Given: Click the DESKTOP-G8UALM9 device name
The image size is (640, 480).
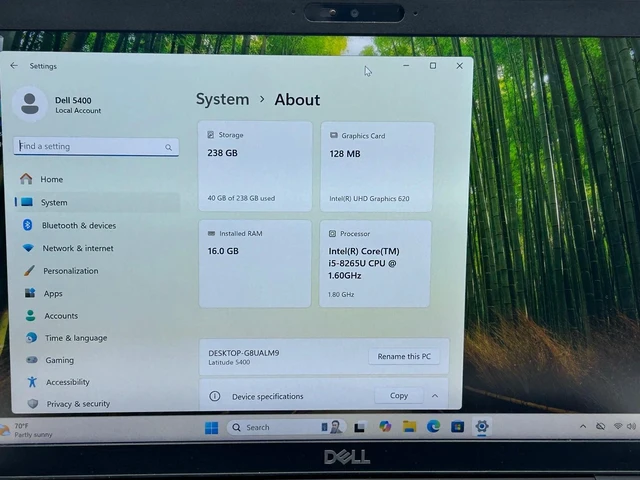Looking at the screenshot, I should coord(244,353).
